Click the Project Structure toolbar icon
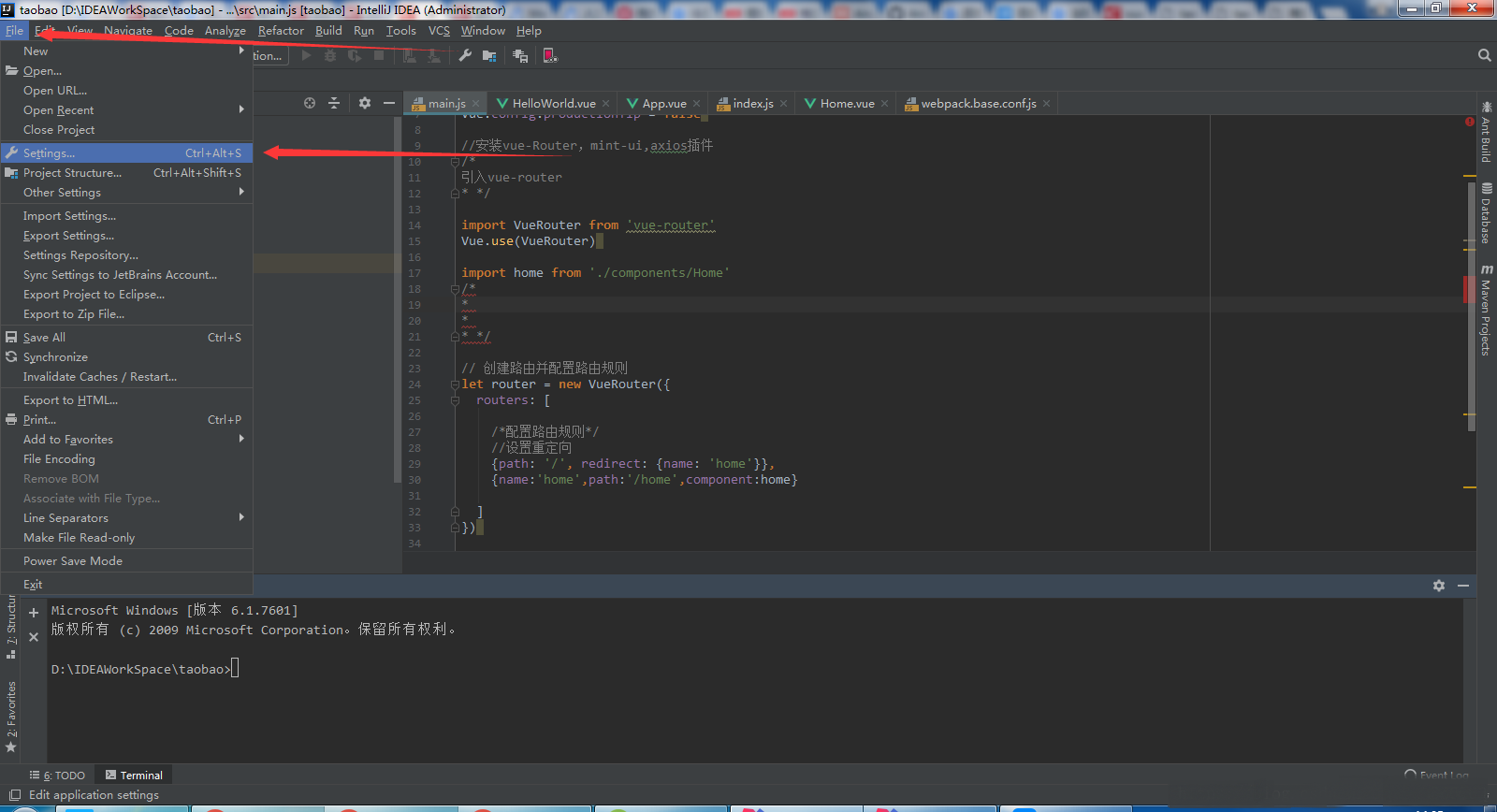The height and width of the screenshot is (812, 1497). [x=489, y=56]
